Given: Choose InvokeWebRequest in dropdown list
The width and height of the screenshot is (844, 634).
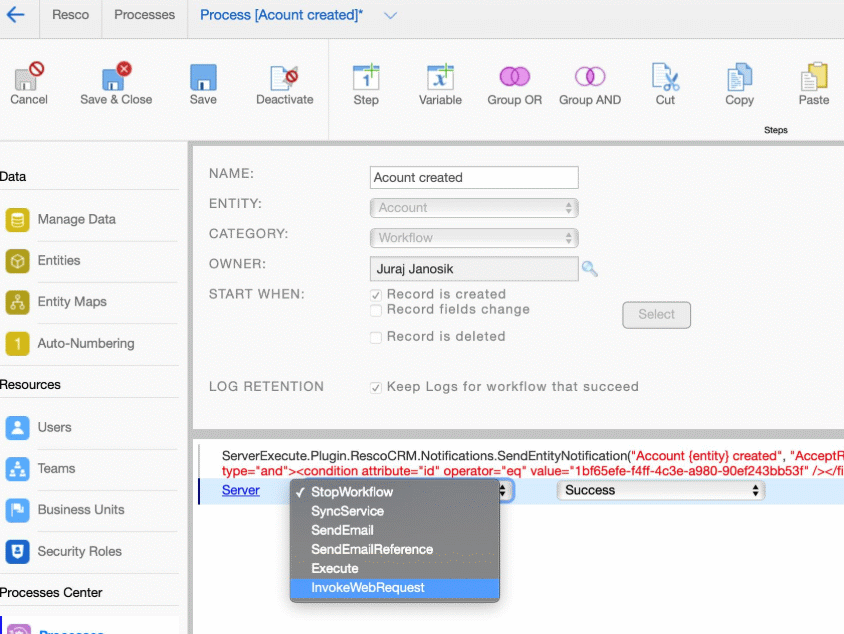Looking at the screenshot, I should 395,588.
